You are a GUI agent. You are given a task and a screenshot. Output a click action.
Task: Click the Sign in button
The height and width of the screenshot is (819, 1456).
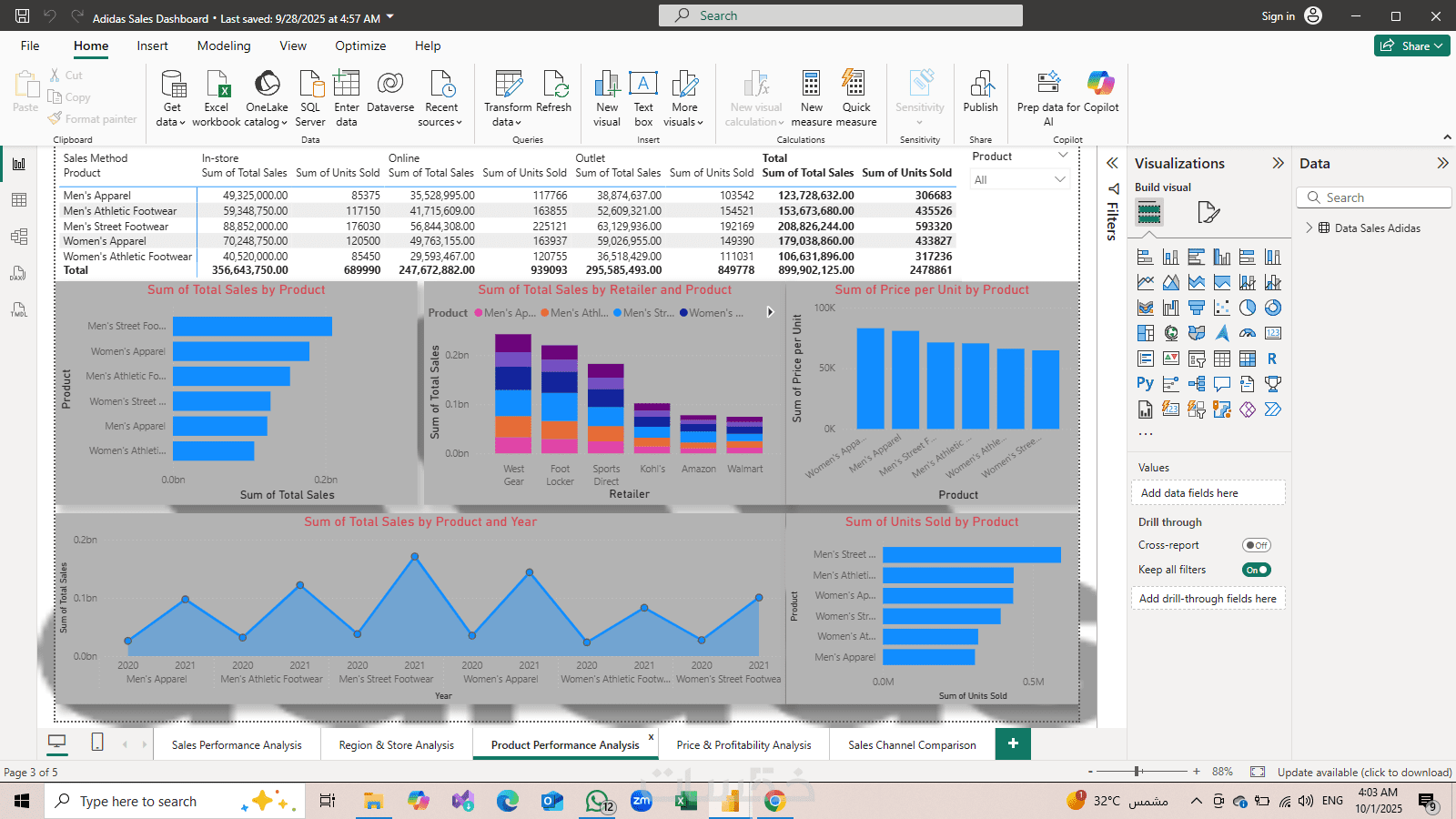pyautogui.click(x=1291, y=16)
